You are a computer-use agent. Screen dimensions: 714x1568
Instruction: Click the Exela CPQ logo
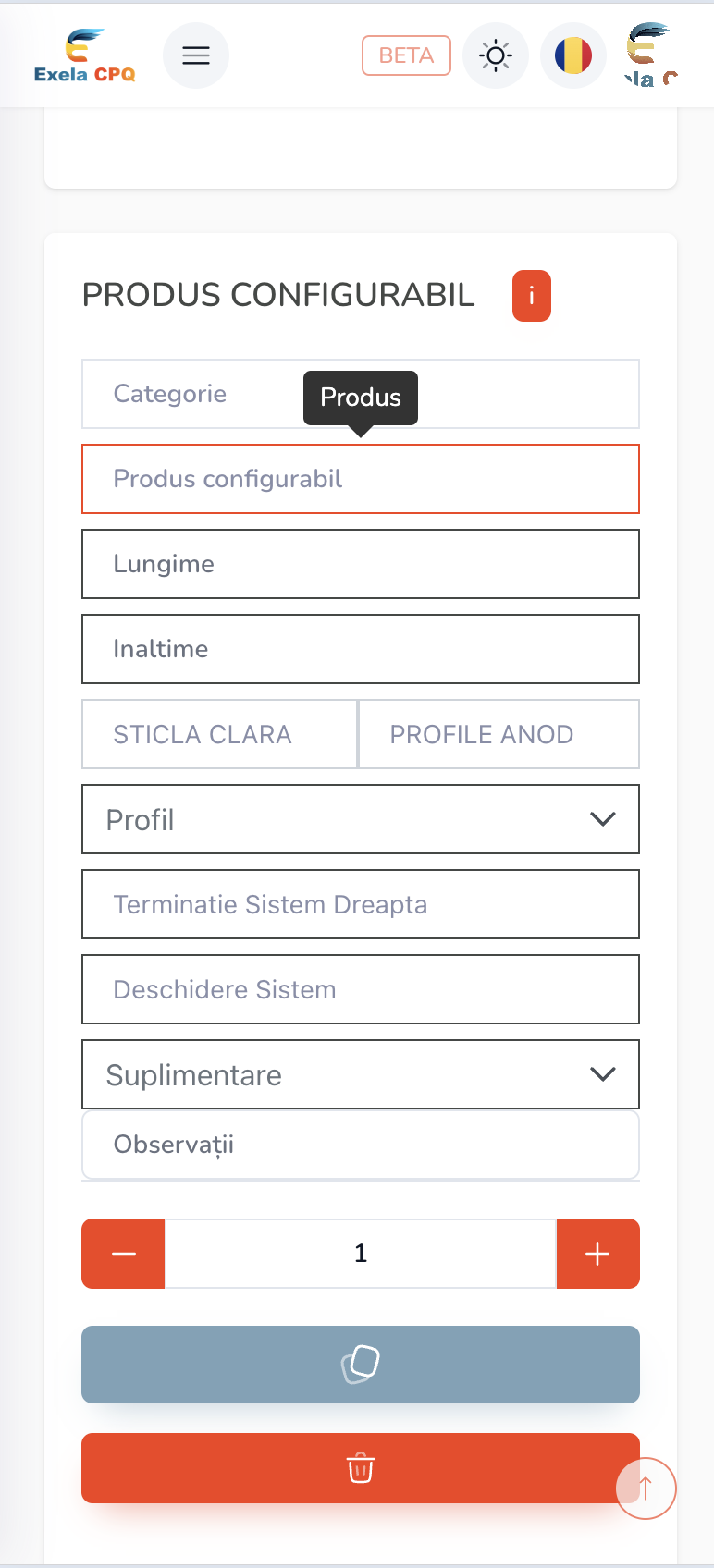pos(85,55)
